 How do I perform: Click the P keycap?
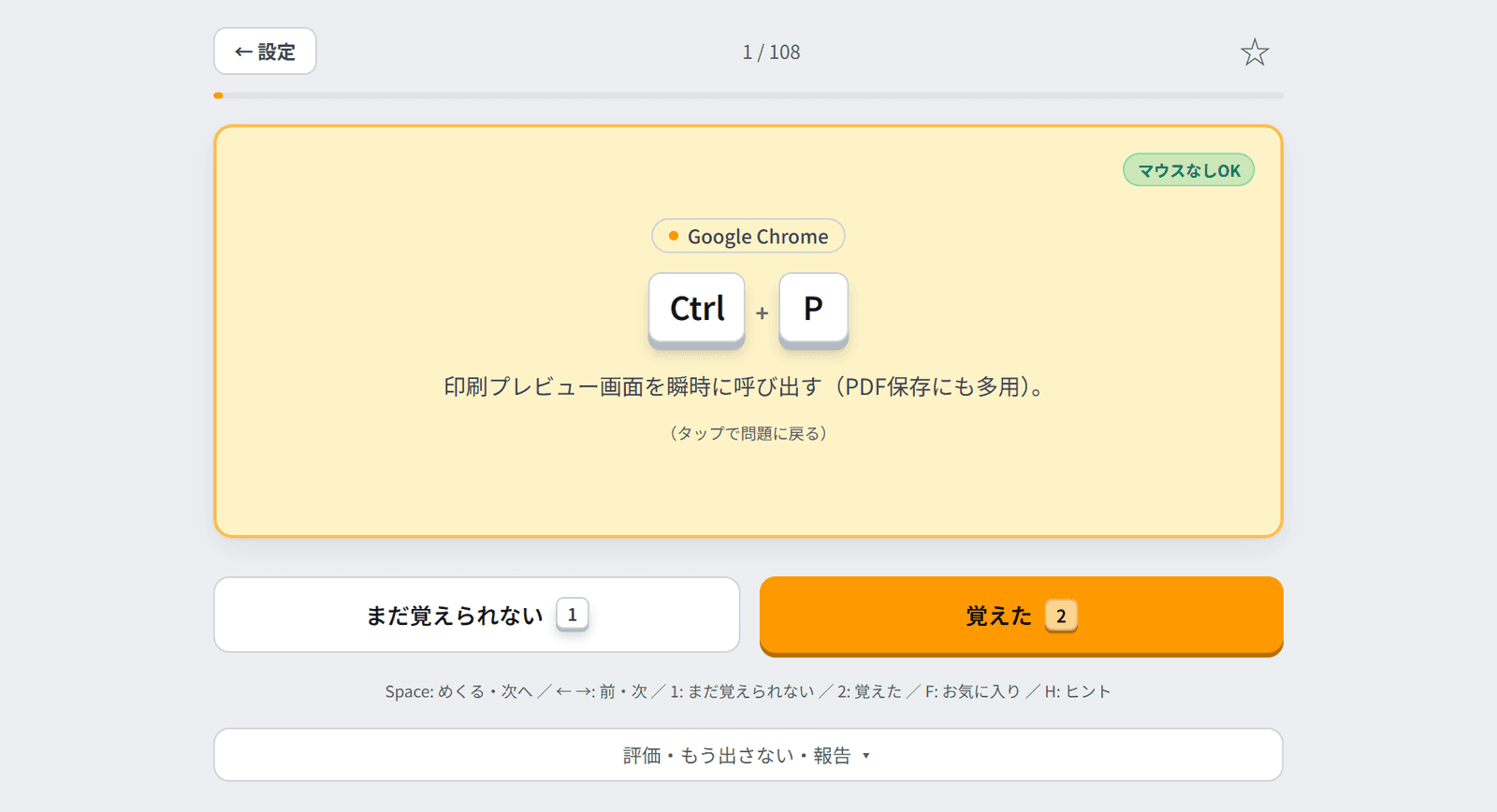pos(813,310)
